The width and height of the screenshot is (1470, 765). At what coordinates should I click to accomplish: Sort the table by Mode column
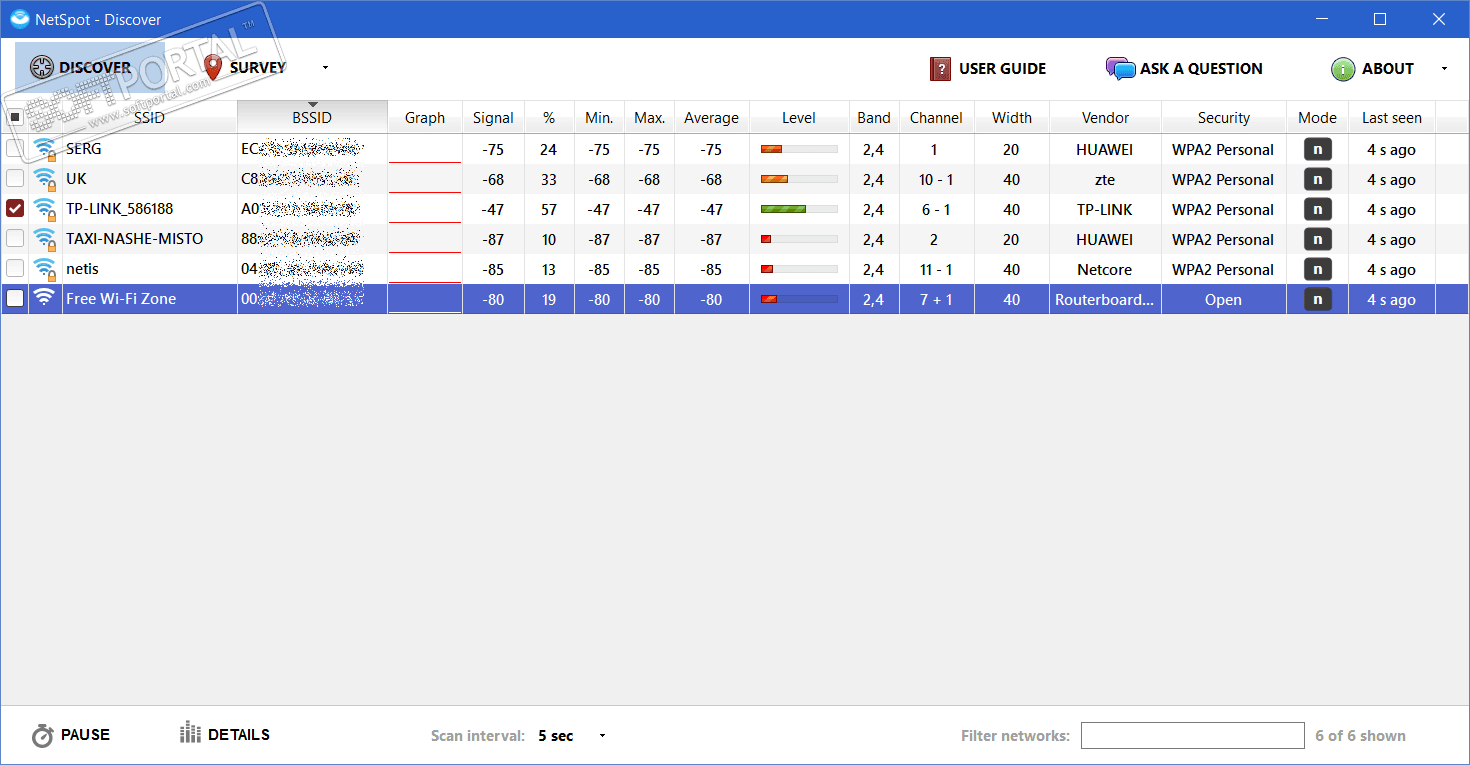[x=1317, y=118]
